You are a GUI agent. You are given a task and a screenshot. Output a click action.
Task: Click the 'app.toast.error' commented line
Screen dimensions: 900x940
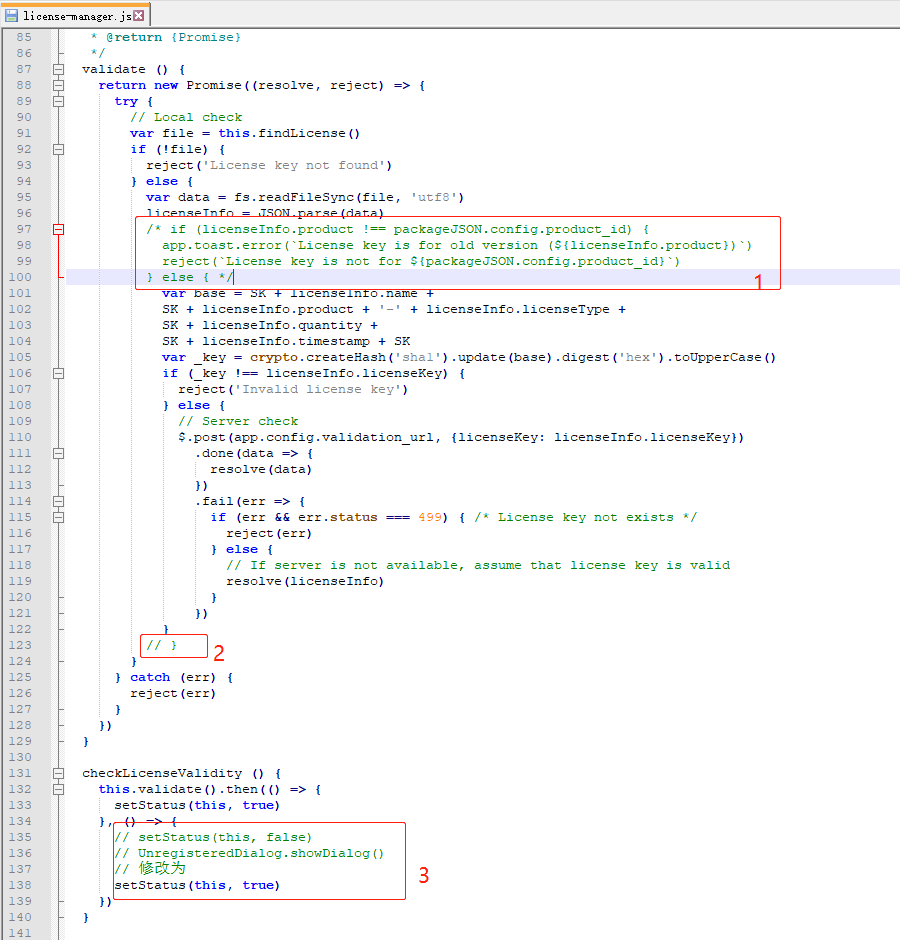(456, 245)
